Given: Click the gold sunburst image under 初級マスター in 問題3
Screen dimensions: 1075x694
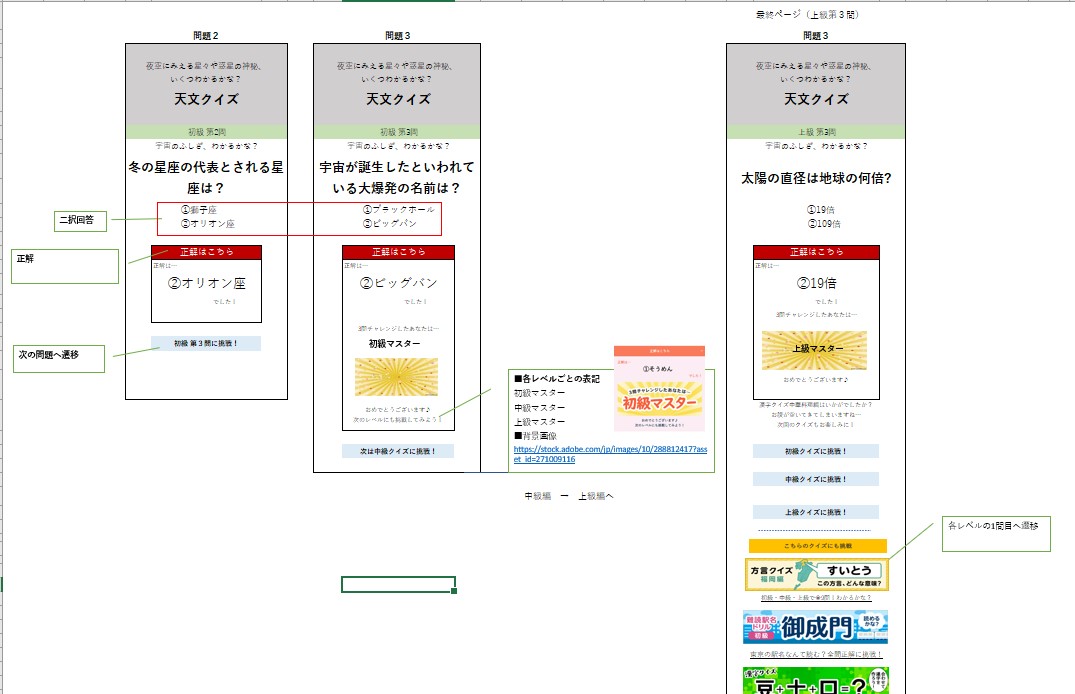Looking at the screenshot, I should point(397,377).
